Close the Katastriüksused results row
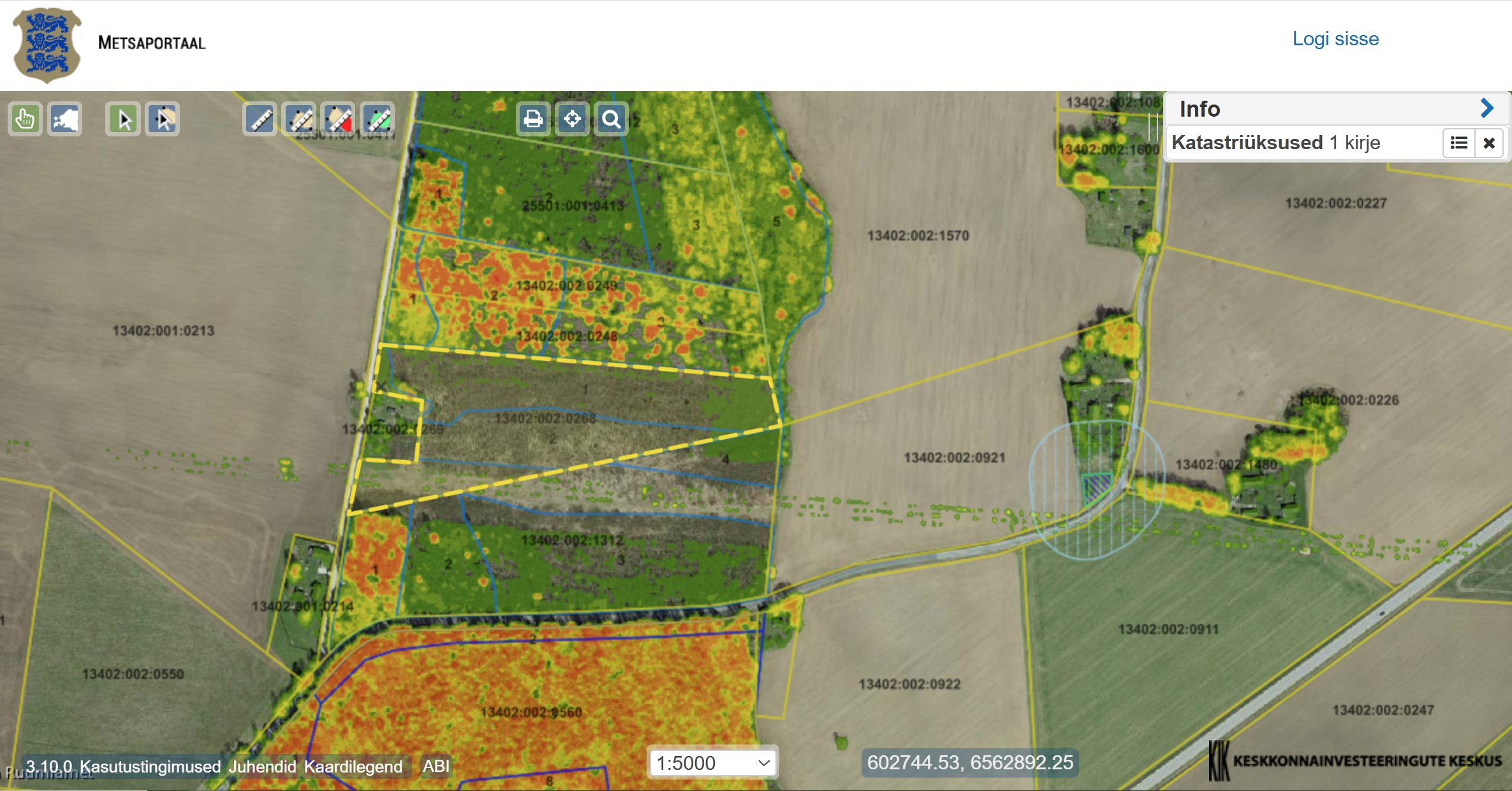The height and width of the screenshot is (791, 1512). [x=1489, y=143]
